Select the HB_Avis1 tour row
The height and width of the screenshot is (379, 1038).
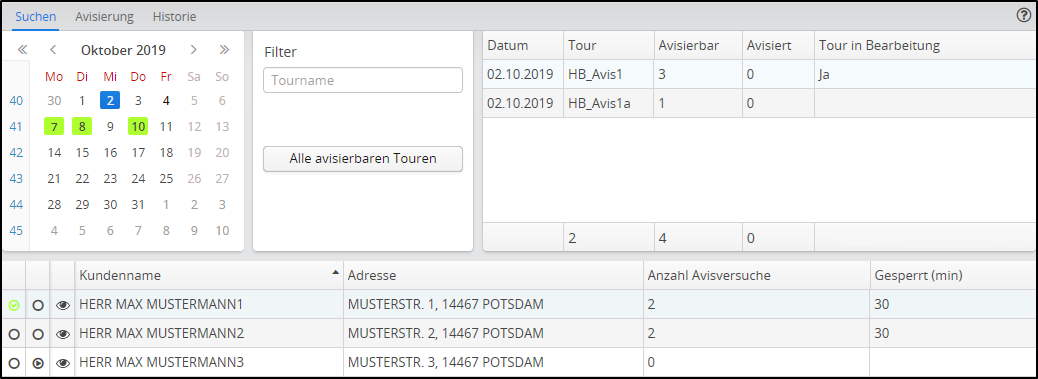click(760, 75)
